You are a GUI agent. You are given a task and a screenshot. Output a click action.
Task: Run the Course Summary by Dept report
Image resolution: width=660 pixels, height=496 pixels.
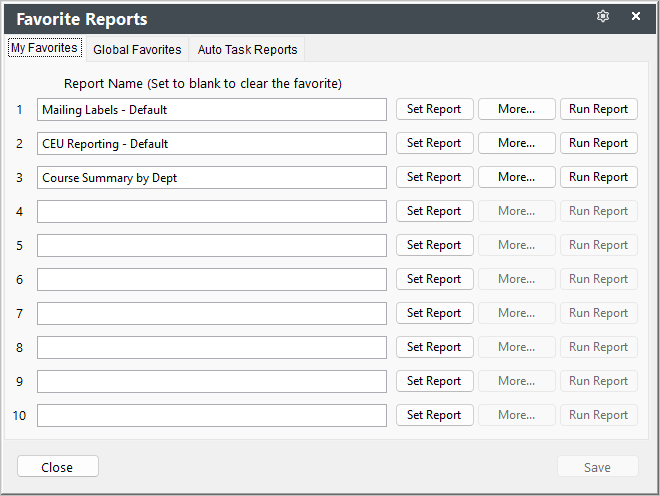(599, 177)
